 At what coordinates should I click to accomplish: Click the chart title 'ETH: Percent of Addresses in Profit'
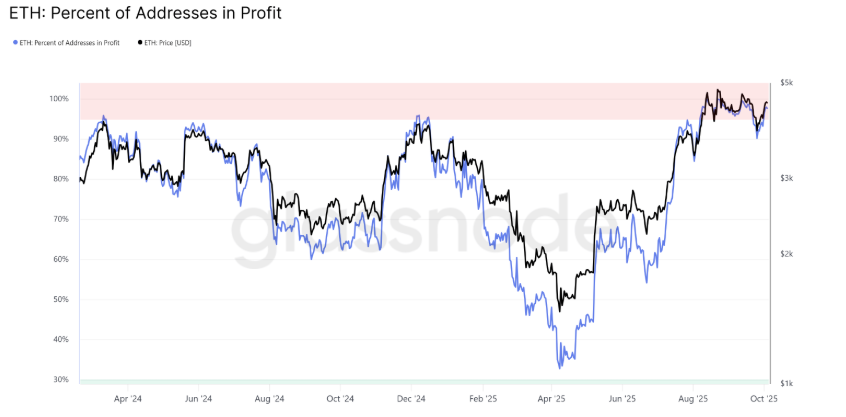(x=145, y=14)
